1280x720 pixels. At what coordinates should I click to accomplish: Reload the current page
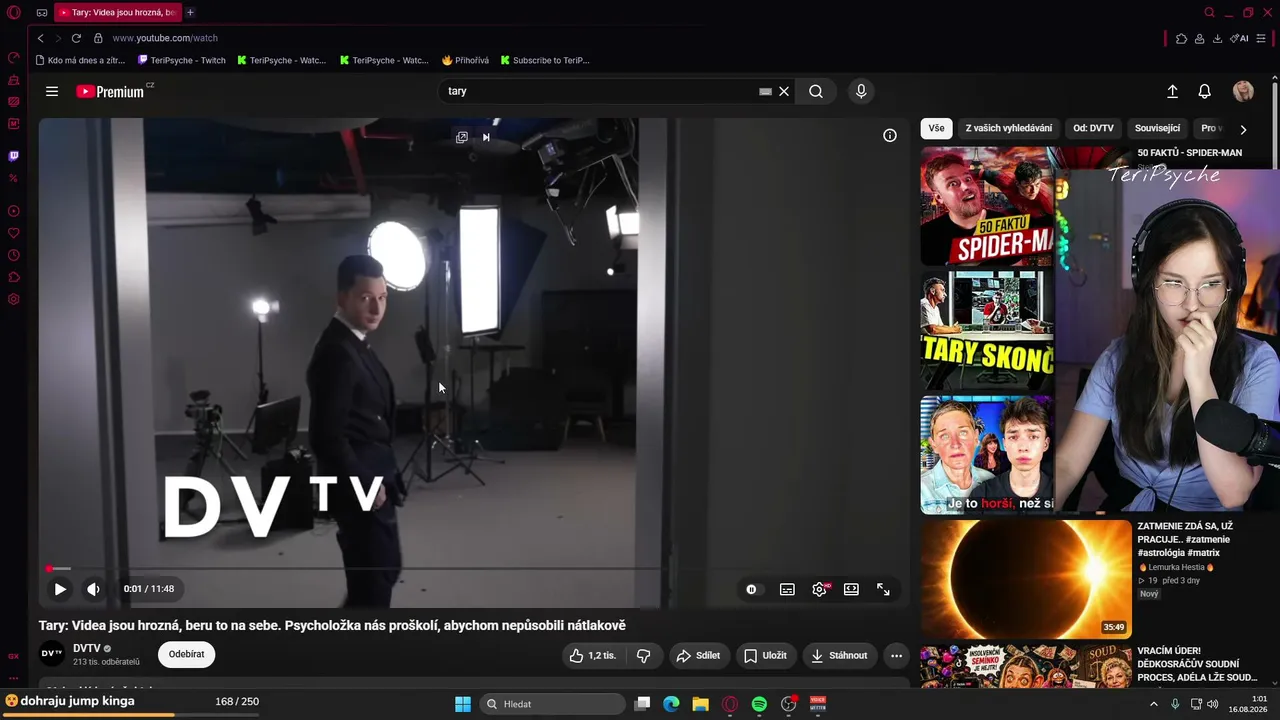76,38
